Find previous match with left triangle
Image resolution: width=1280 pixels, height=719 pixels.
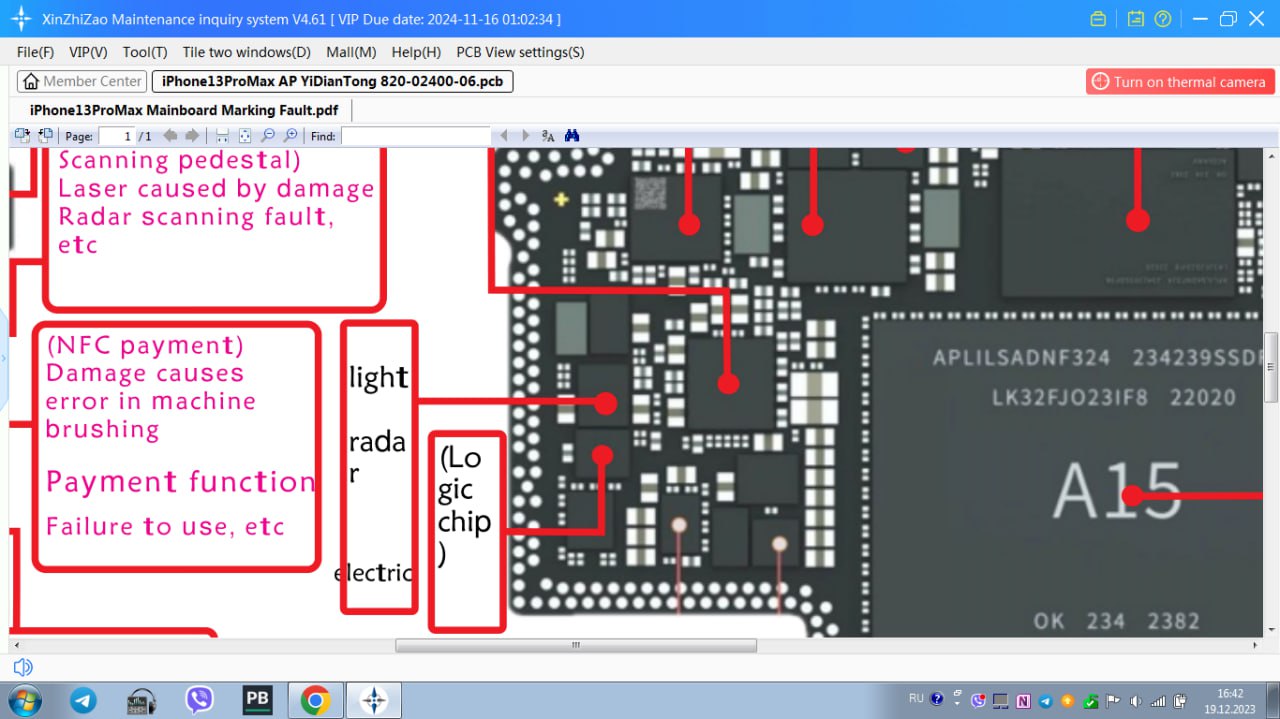tap(504, 136)
